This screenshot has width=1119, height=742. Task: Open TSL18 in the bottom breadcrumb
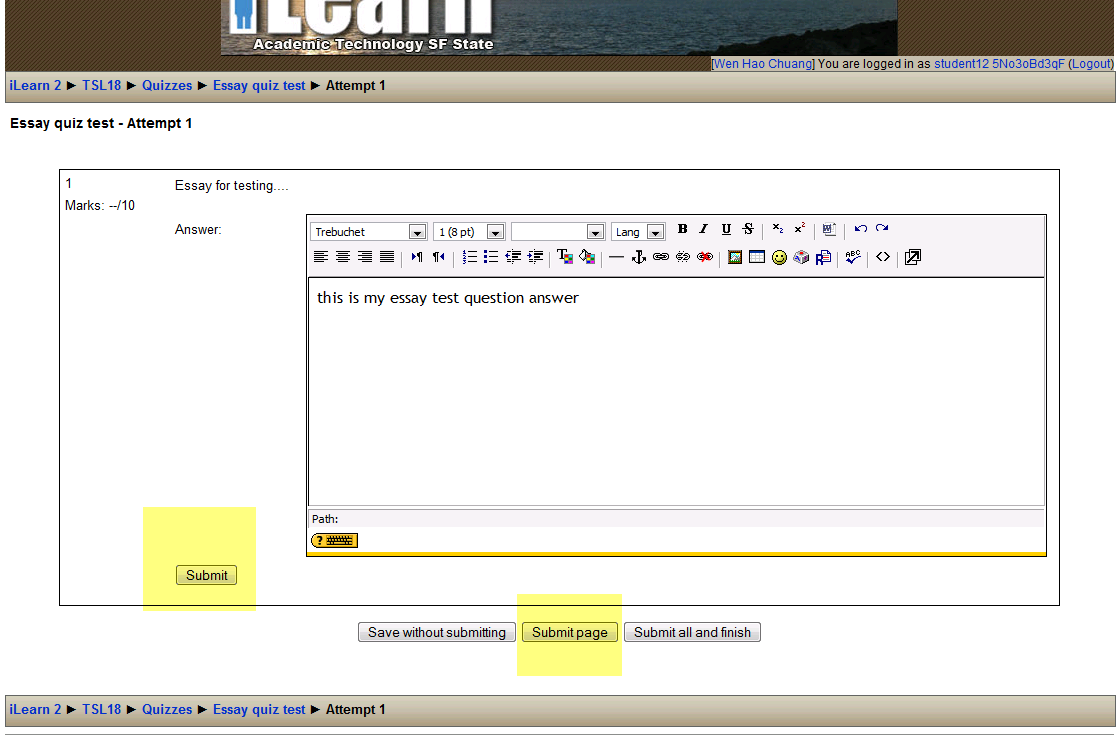tap(101, 710)
